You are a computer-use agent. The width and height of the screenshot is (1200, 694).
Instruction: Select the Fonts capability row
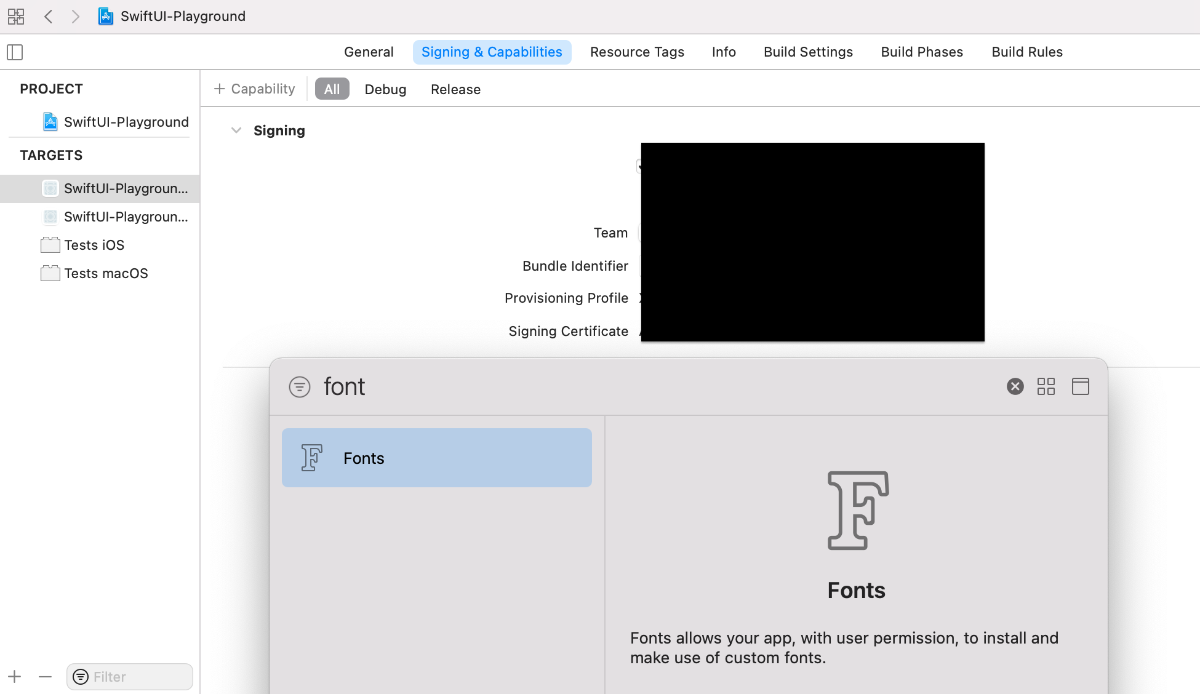(437, 458)
